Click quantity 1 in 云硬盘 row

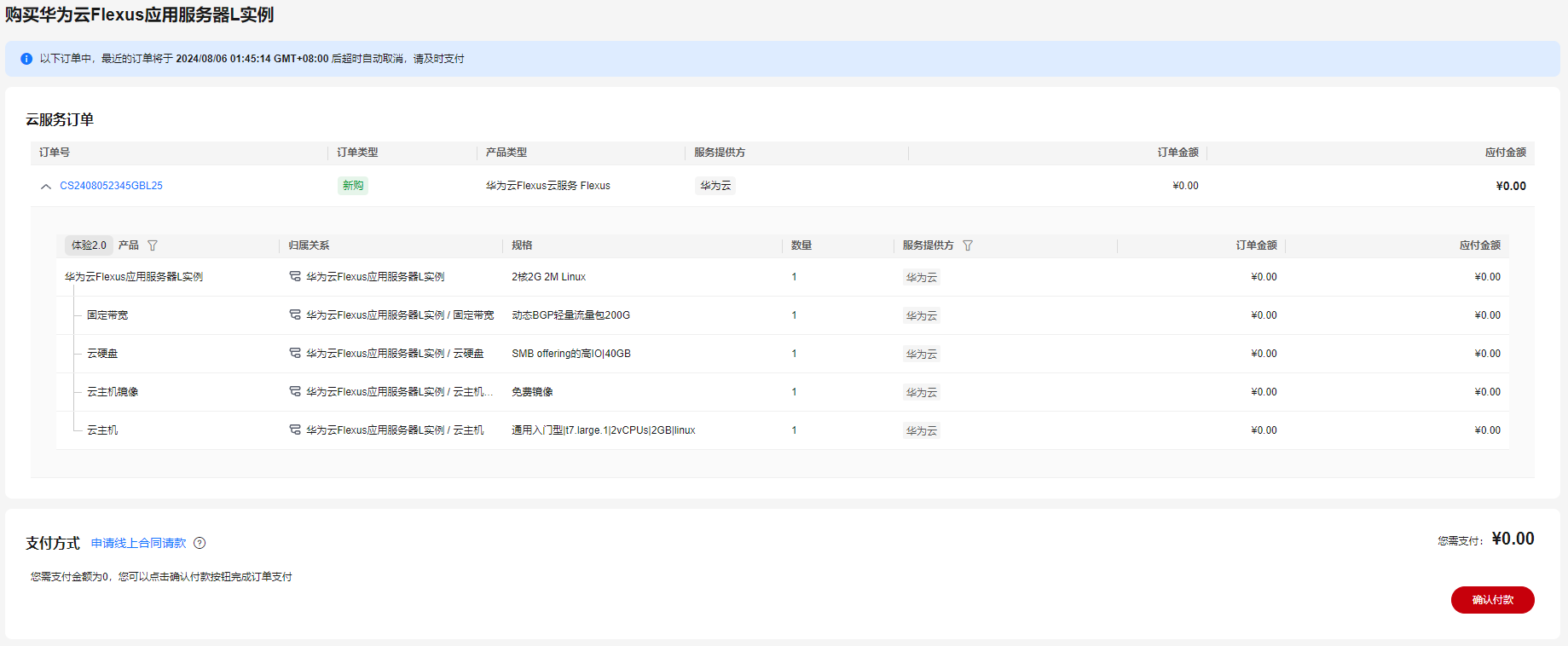click(794, 354)
